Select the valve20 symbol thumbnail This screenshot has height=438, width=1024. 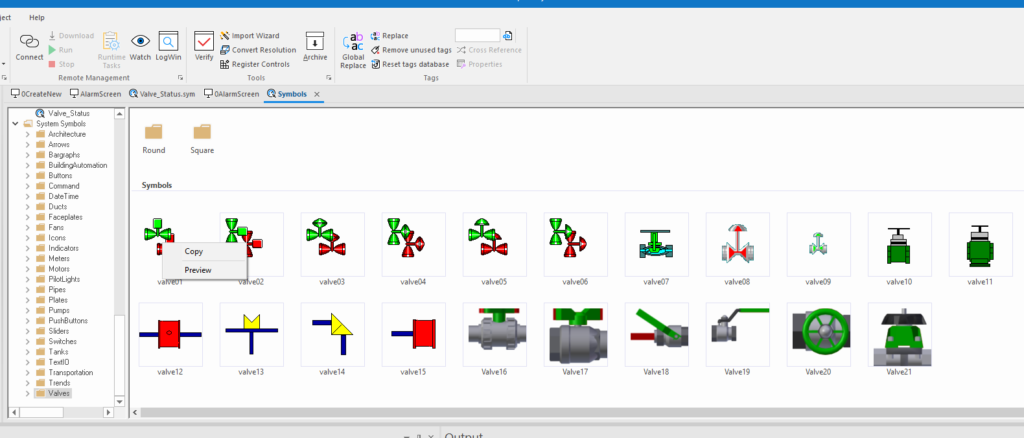click(818, 335)
